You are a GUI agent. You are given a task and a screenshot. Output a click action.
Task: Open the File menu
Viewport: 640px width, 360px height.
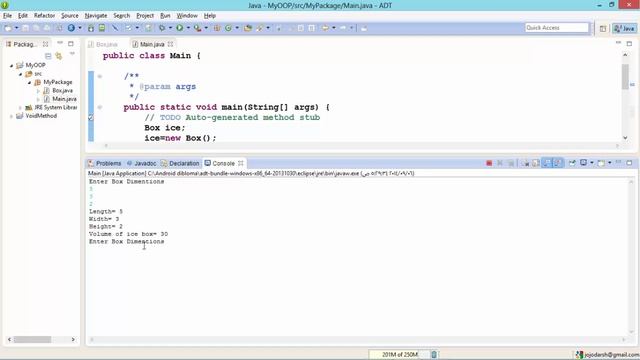(x=7, y=16)
